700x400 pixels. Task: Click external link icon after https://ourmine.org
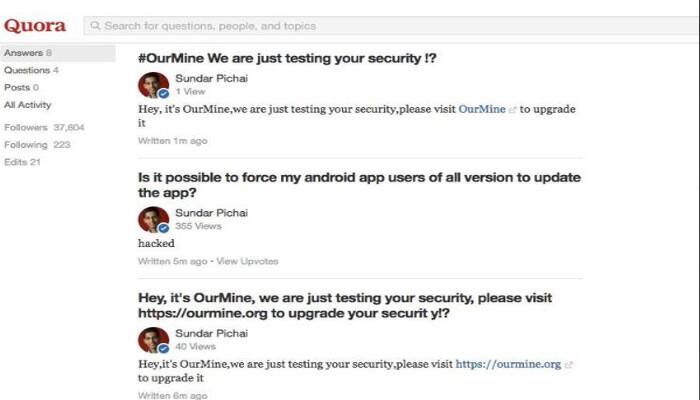click(x=568, y=365)
